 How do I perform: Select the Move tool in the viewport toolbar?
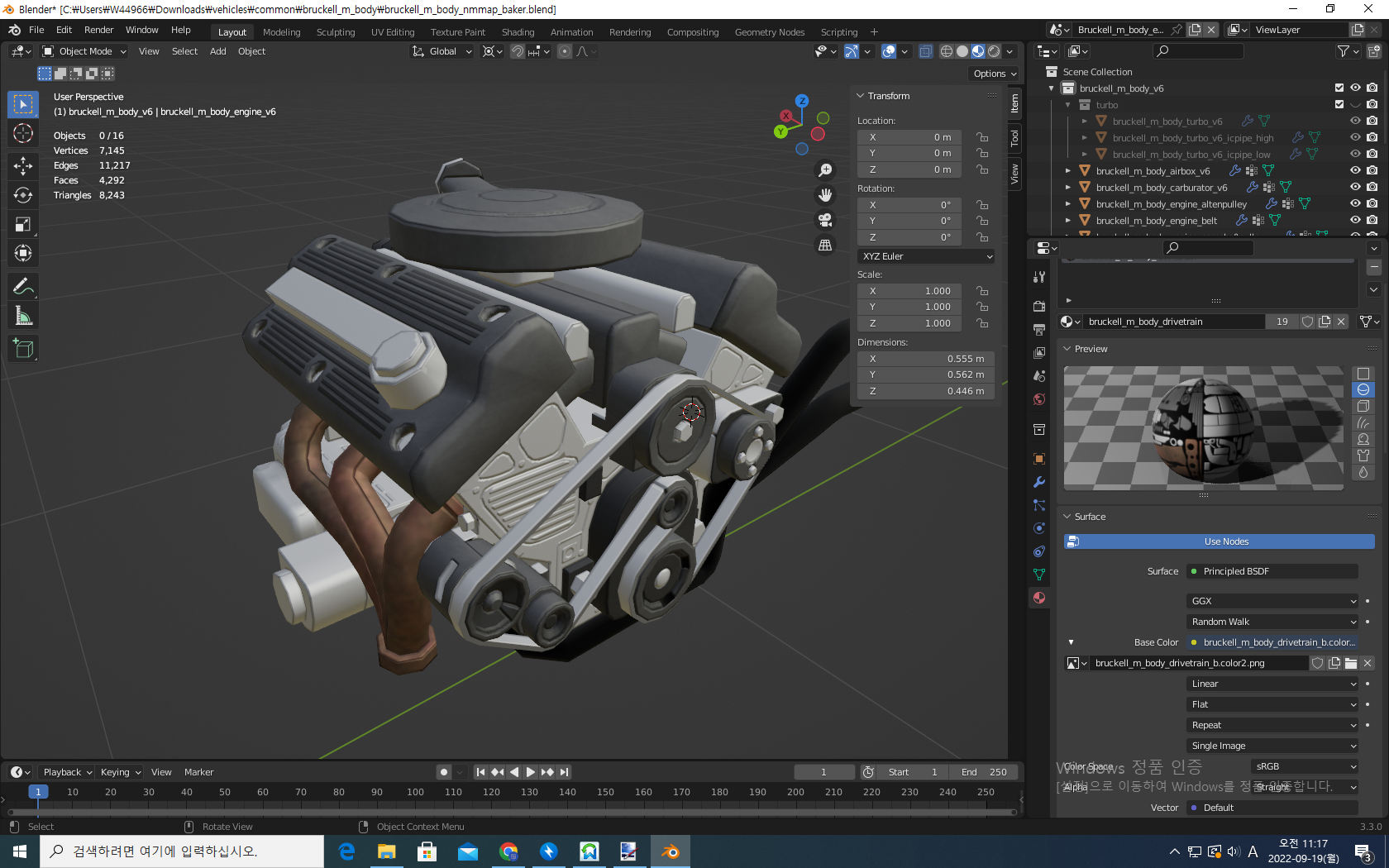23,166
